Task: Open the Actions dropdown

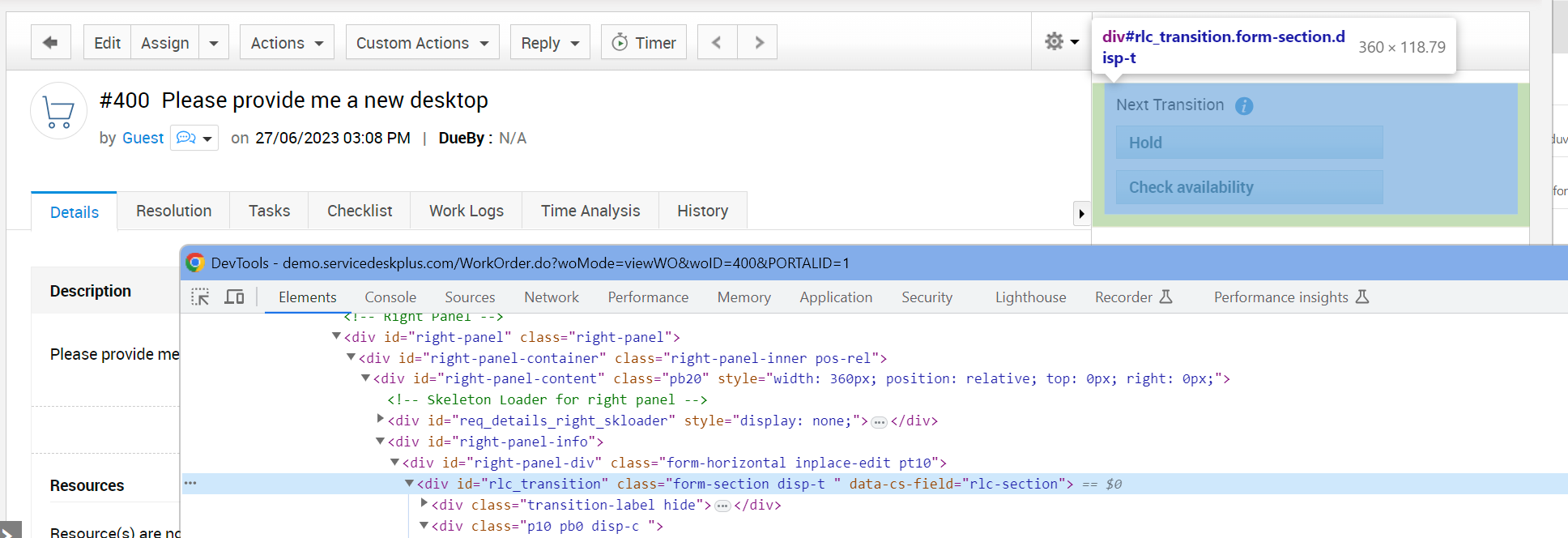Action: tap(288, 42)
